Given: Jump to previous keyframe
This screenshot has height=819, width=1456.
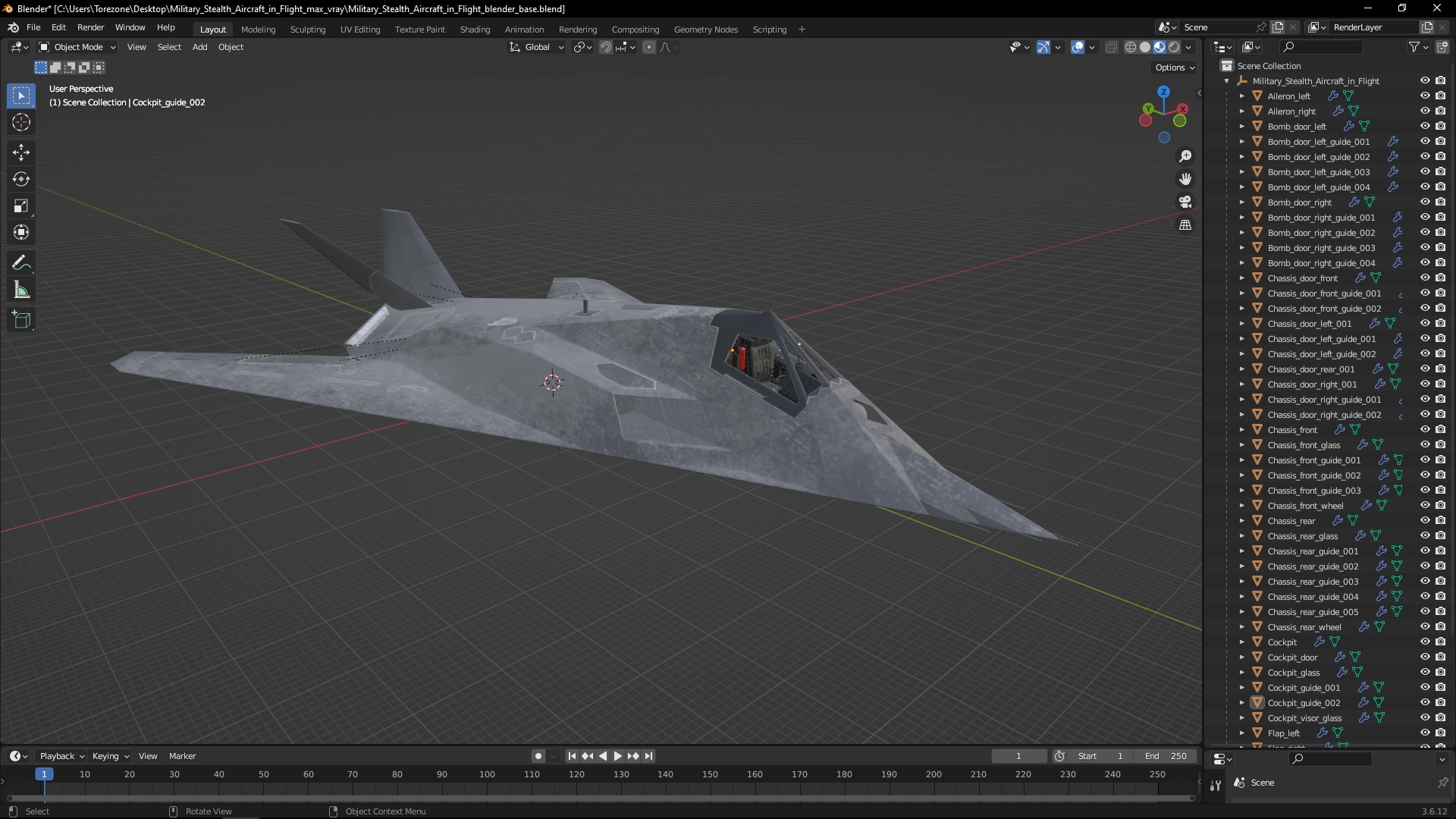Looking at the screenshot, I should pyautogui.click(x=587, y=756).
